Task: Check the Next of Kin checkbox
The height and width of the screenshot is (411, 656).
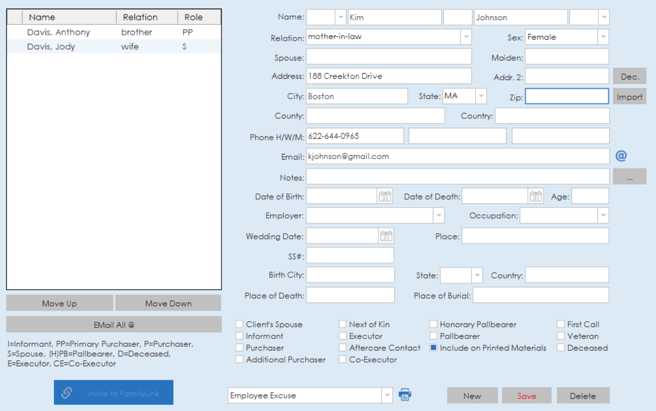Action: [342, 324]
